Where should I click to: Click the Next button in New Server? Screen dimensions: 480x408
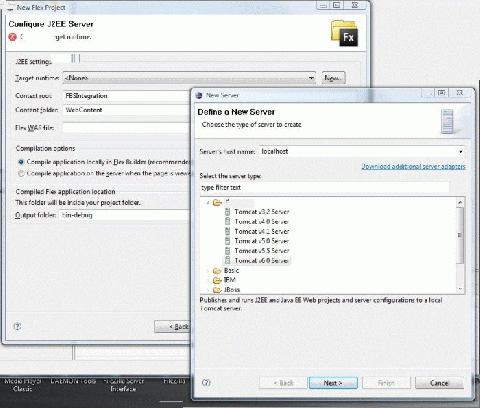[x=333, y=383]
